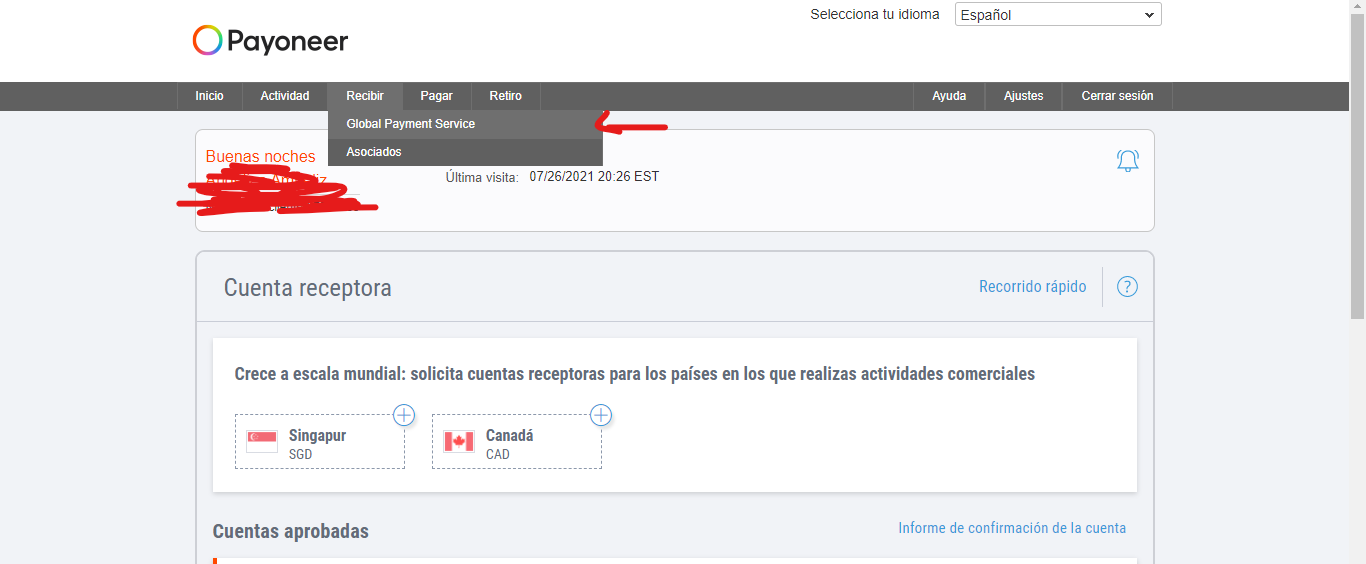Open the Actividad menu

pyautogui.click(x=285, y=96)
